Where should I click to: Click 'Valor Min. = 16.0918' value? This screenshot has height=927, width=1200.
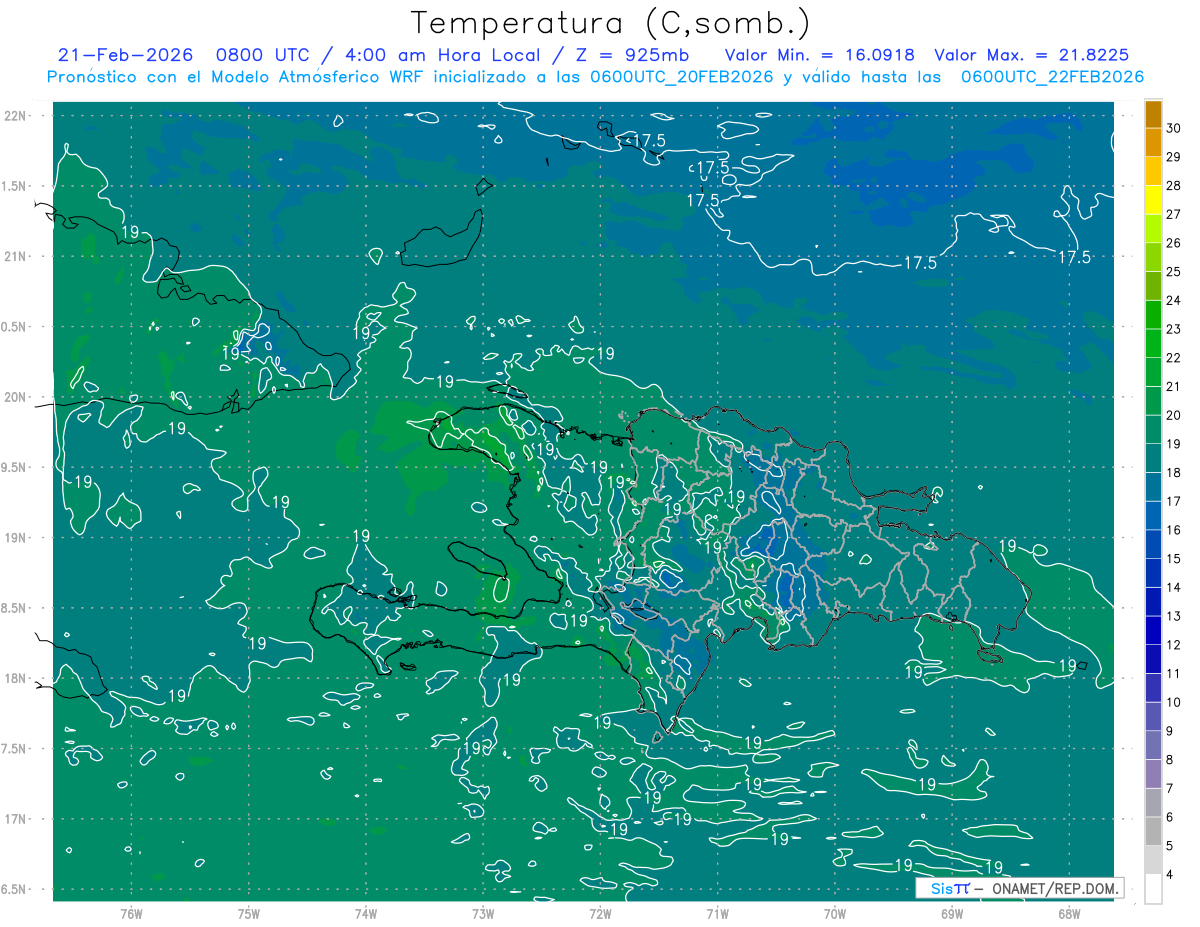pos(820,56)
